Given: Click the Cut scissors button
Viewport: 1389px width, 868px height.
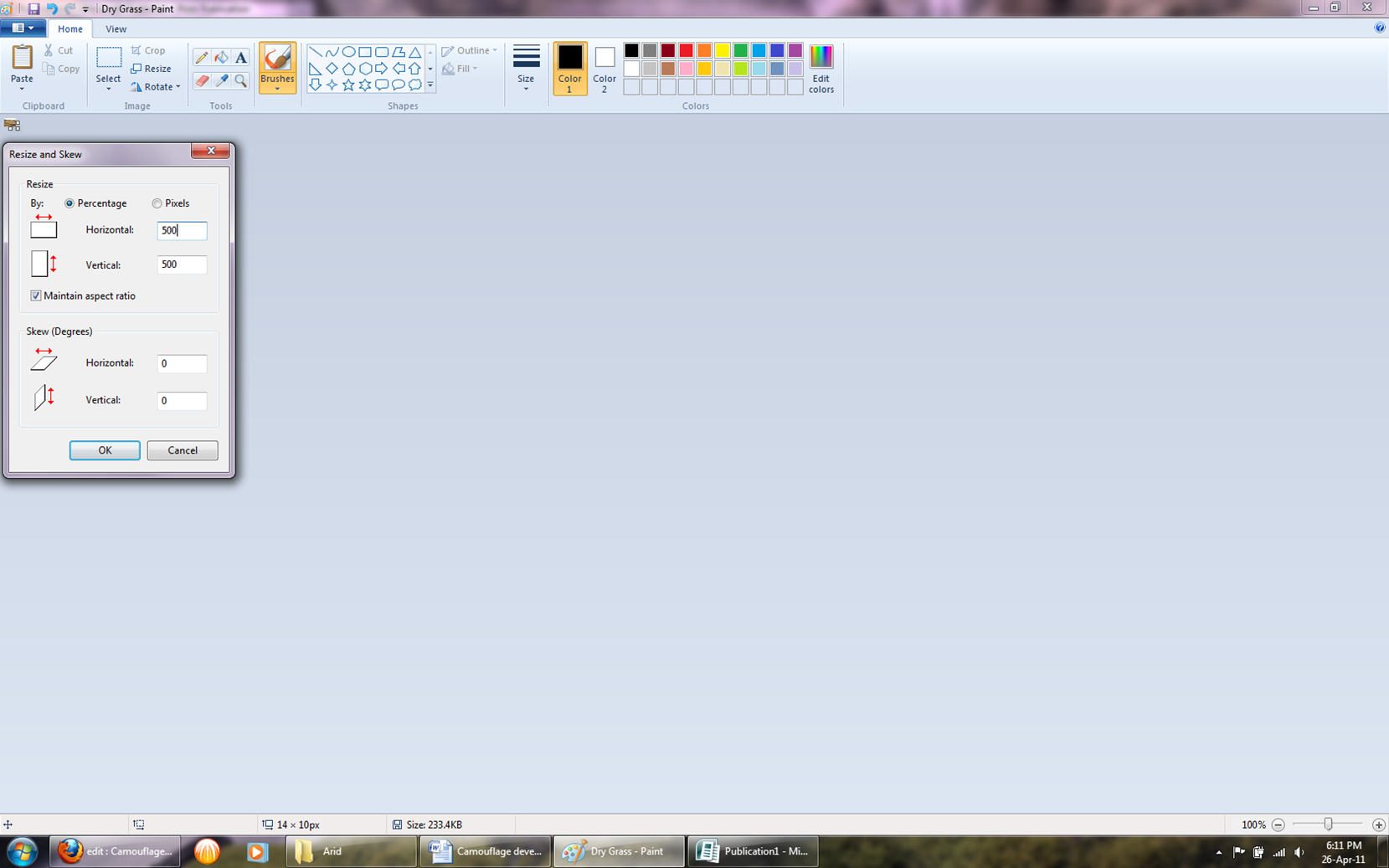Looking at the screenshot, I should pos(59,50).
